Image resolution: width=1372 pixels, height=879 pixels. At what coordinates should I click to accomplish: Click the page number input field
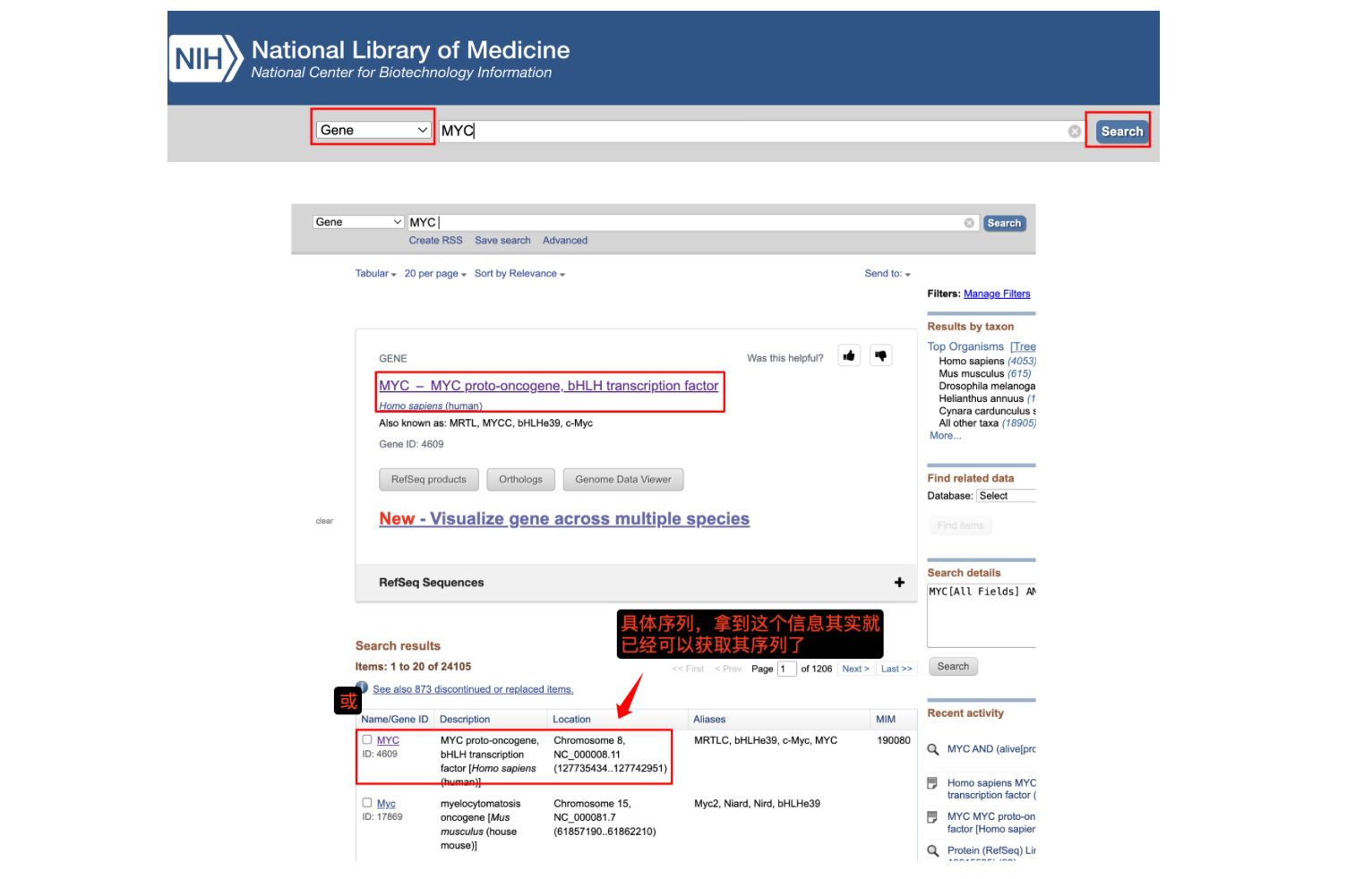786,669
